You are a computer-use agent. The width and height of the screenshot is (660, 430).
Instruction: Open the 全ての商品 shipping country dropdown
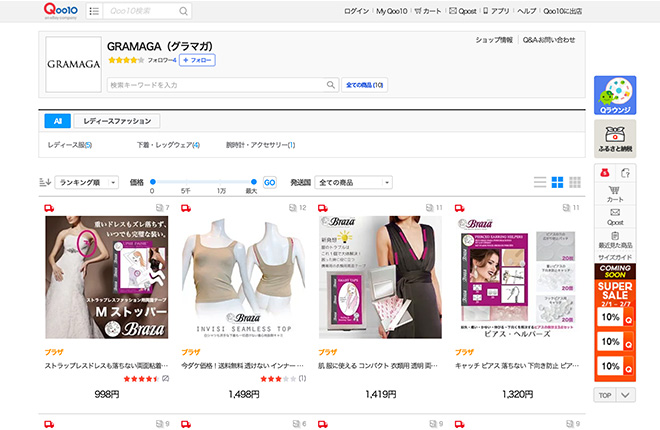pos(354,182)
